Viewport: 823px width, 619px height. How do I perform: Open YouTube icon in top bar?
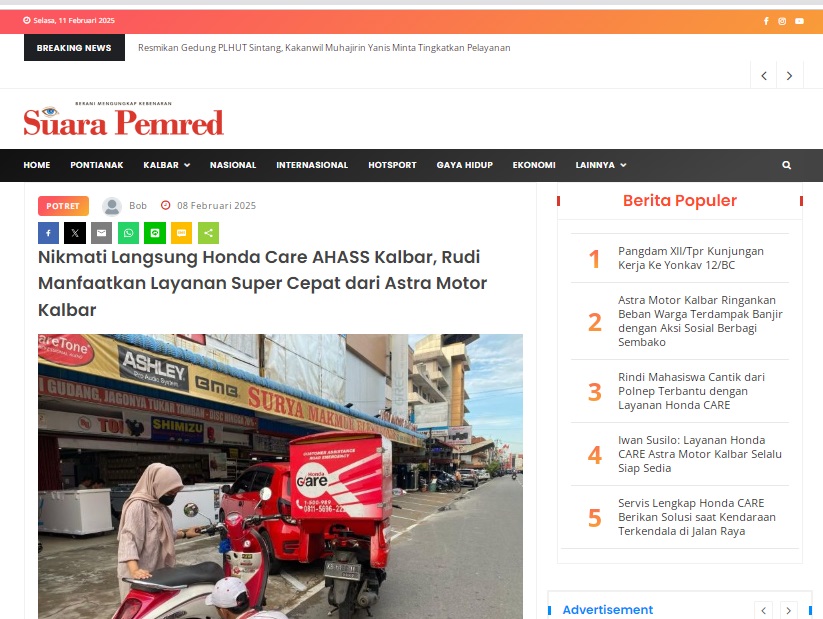click(x=799, y=21)
